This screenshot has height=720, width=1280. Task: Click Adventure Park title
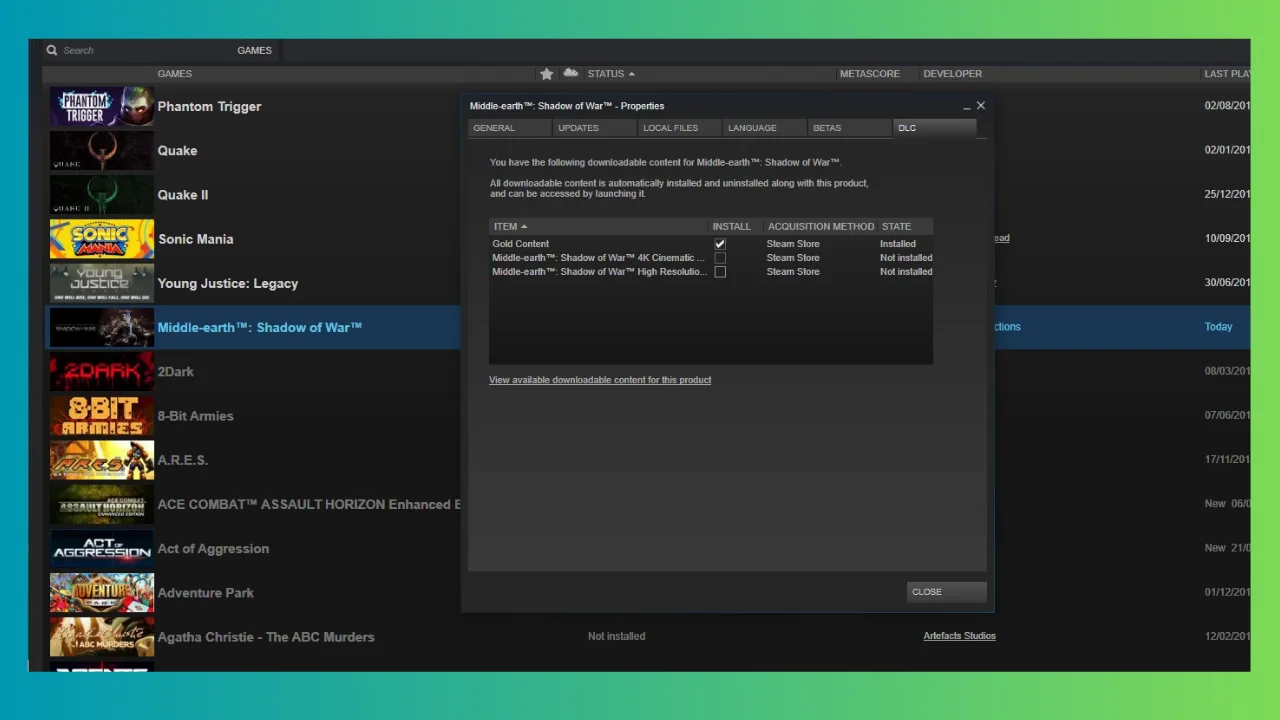206,593
